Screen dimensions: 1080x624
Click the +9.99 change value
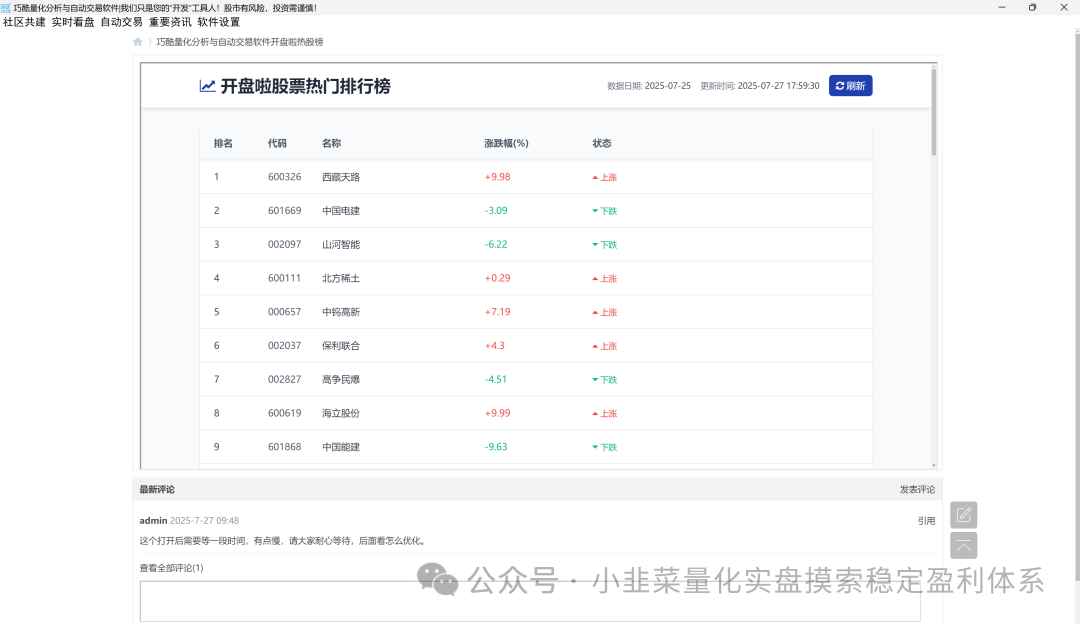coord(497,413)
